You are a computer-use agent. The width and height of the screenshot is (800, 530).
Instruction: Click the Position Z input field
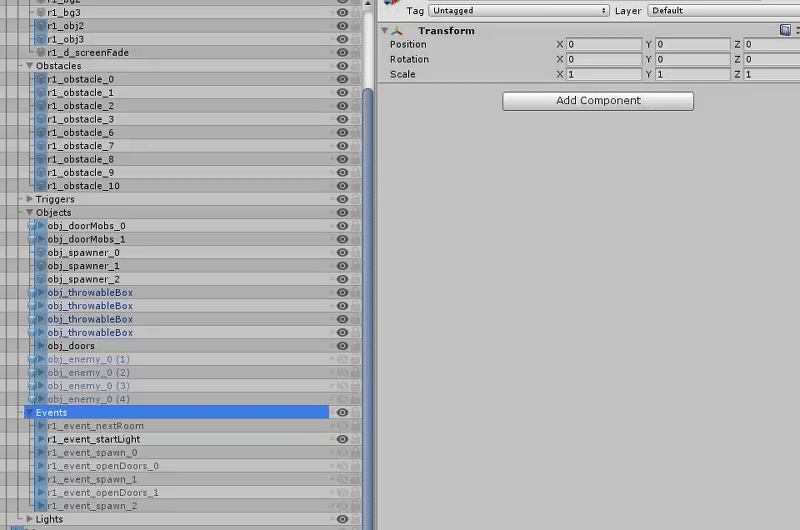coord(771,44)
